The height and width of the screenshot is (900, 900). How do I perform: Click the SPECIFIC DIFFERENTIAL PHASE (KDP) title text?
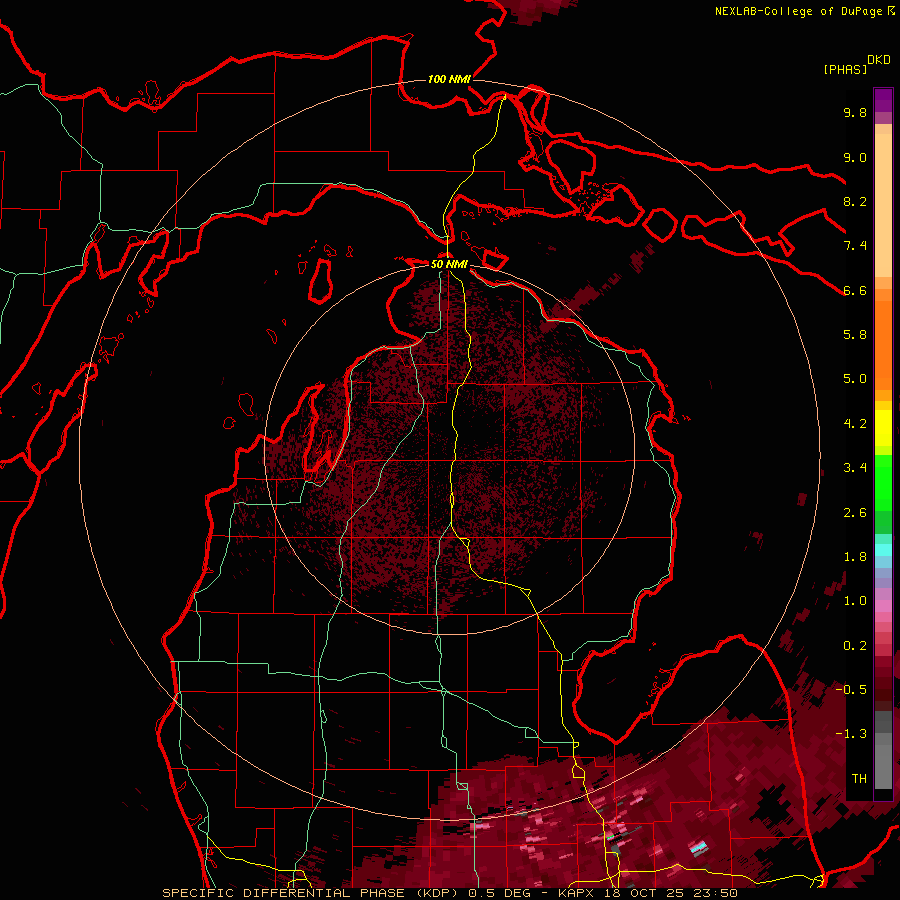pos(312,893)
